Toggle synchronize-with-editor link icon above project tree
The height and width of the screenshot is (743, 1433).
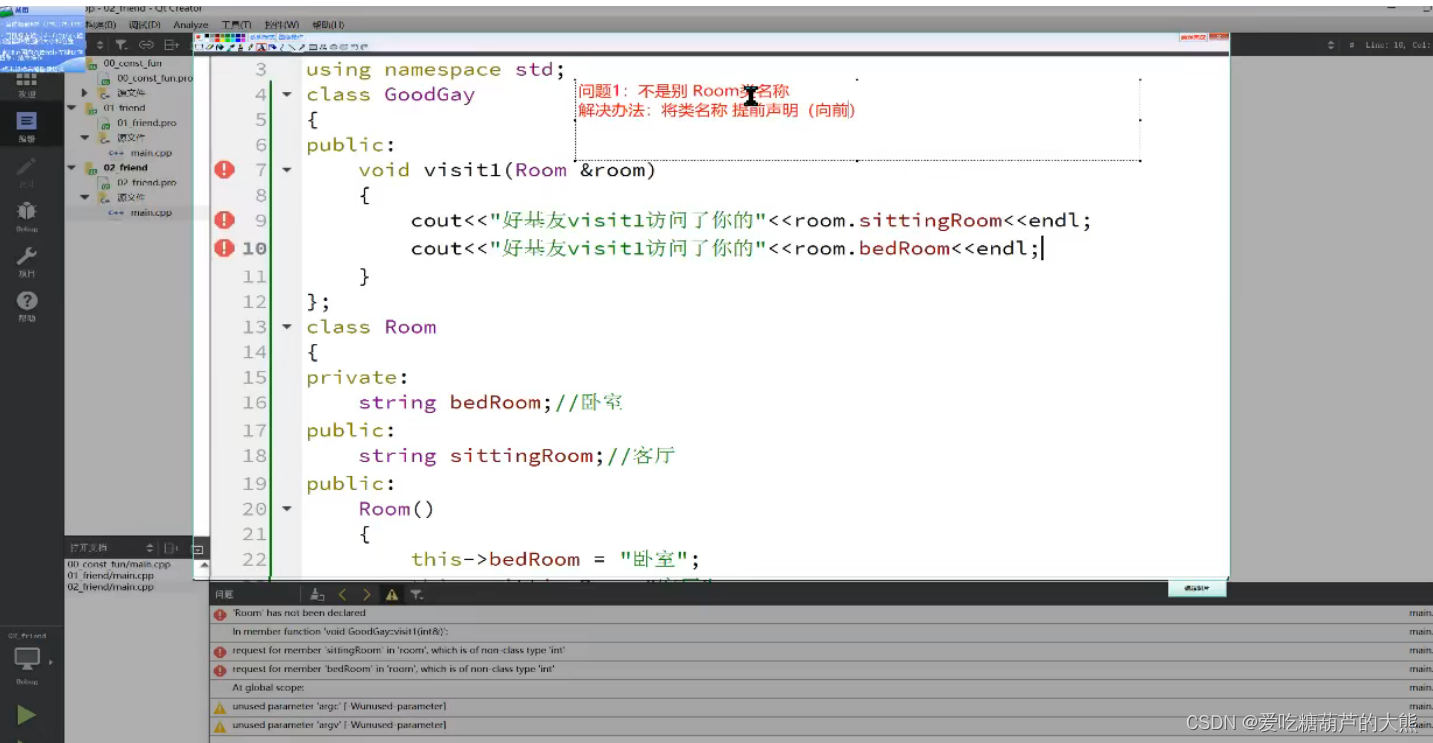(x=146, y=44)
